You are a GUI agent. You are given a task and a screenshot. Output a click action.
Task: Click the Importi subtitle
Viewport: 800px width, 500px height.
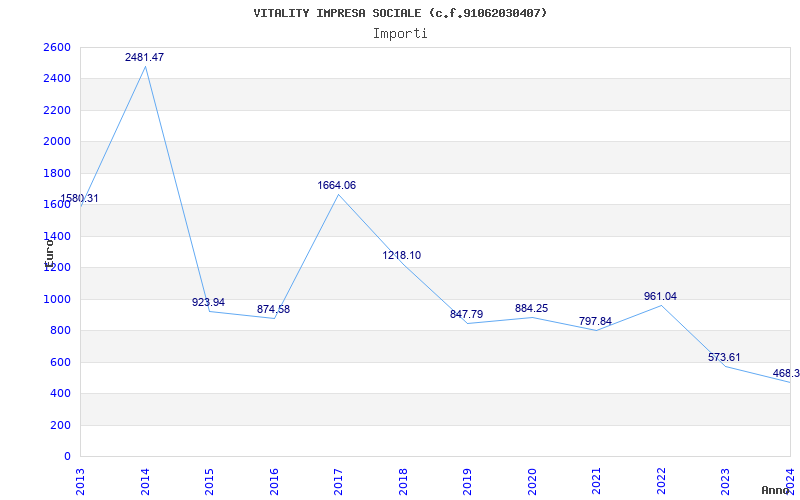400,34
